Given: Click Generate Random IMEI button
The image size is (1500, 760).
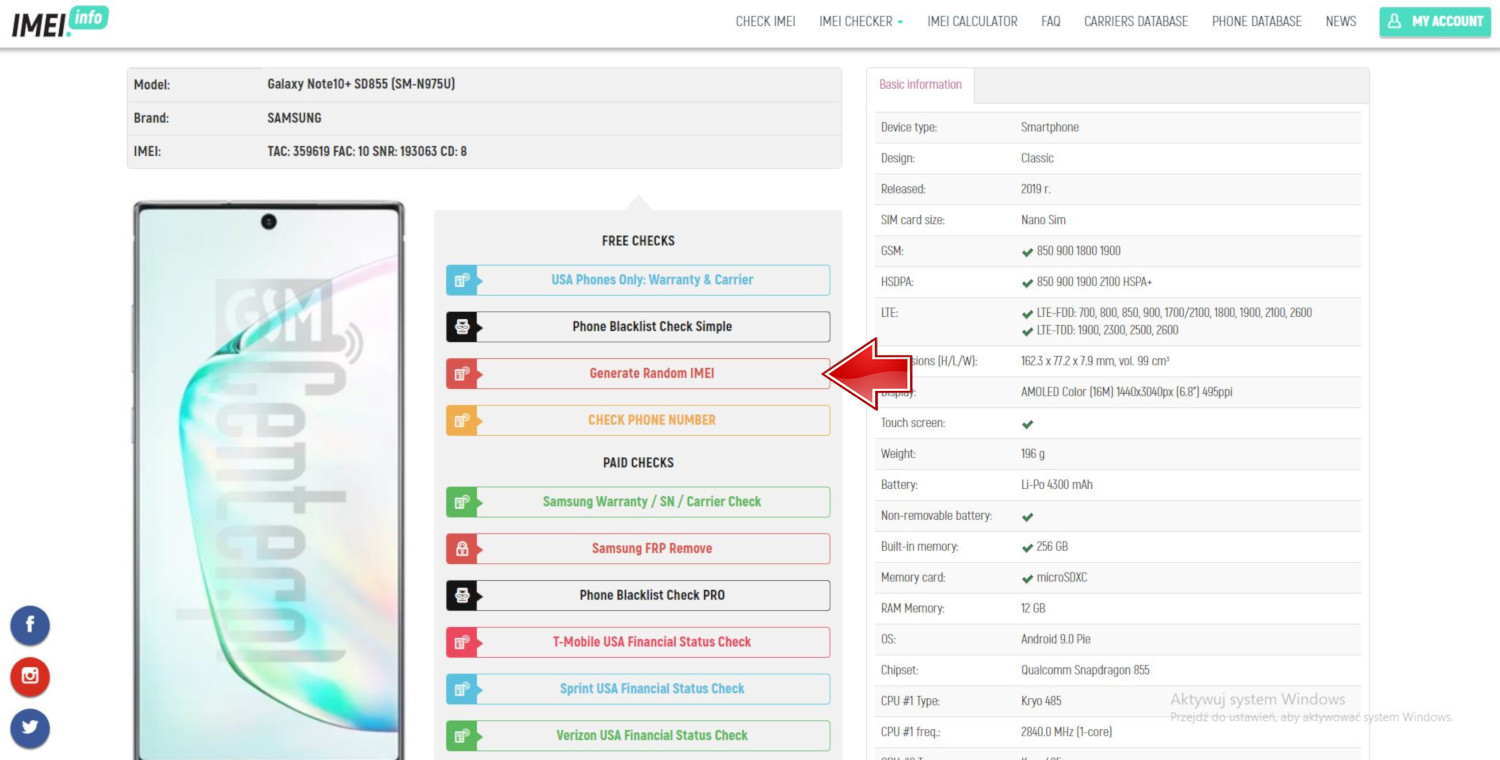Looking at the screenshot, I should pos(638,374).
